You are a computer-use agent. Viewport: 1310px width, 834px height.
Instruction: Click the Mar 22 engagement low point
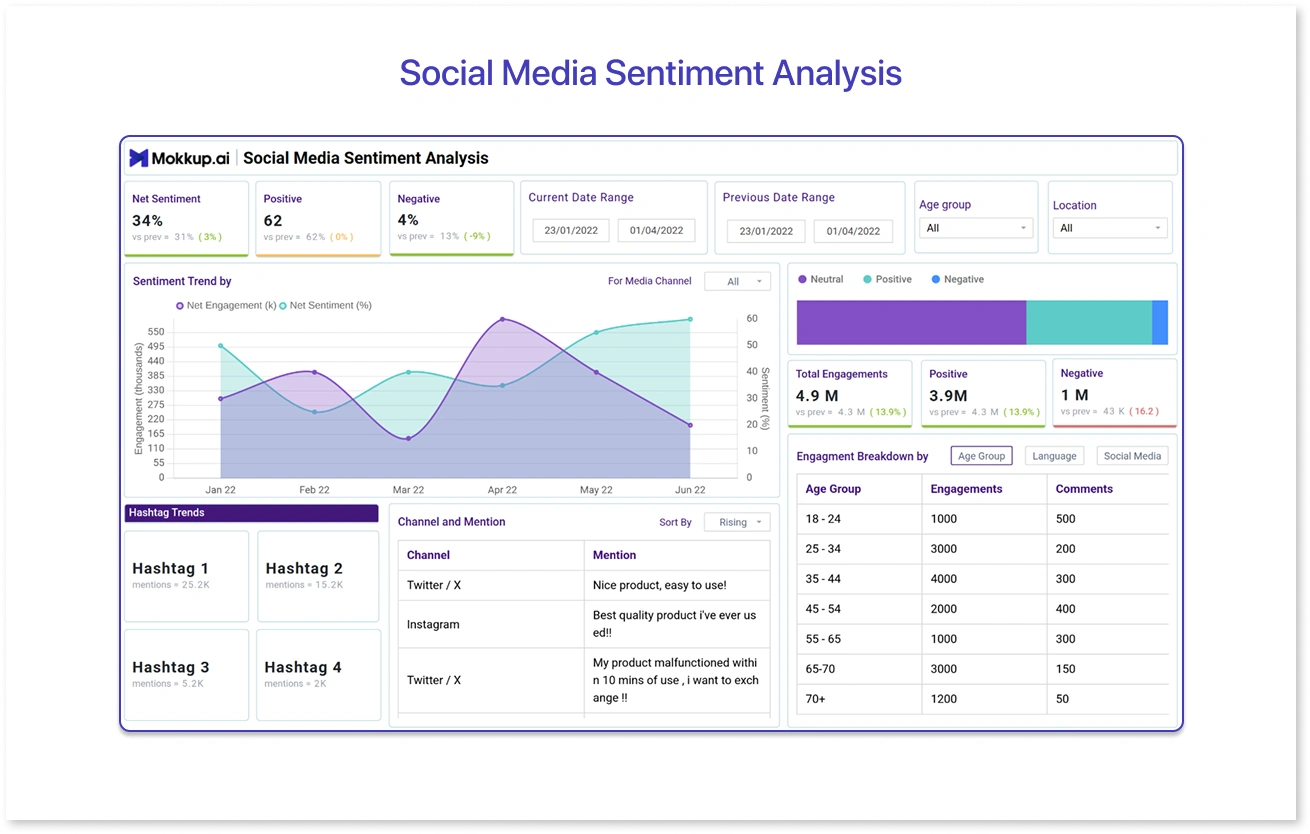(408, 438)
